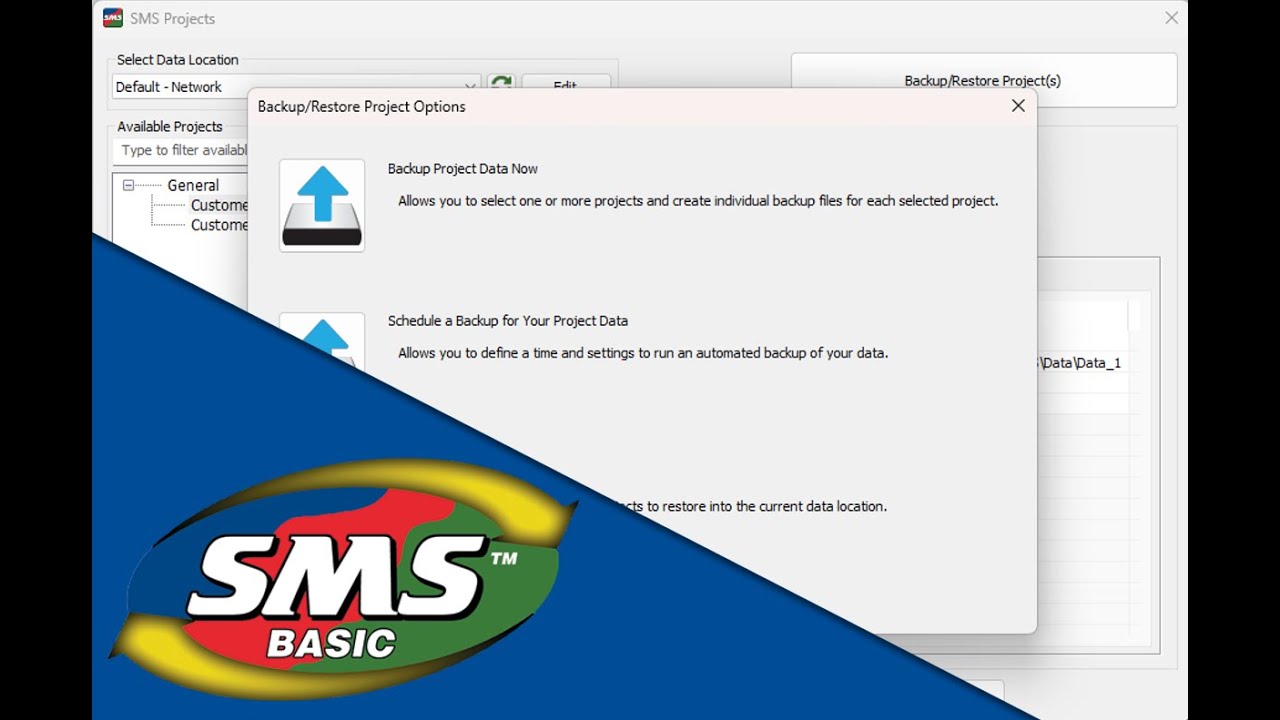Click the green refresh icon beside data location
Image resolution: width=1280 pixels, height=720 pixels.
[501, 85]
